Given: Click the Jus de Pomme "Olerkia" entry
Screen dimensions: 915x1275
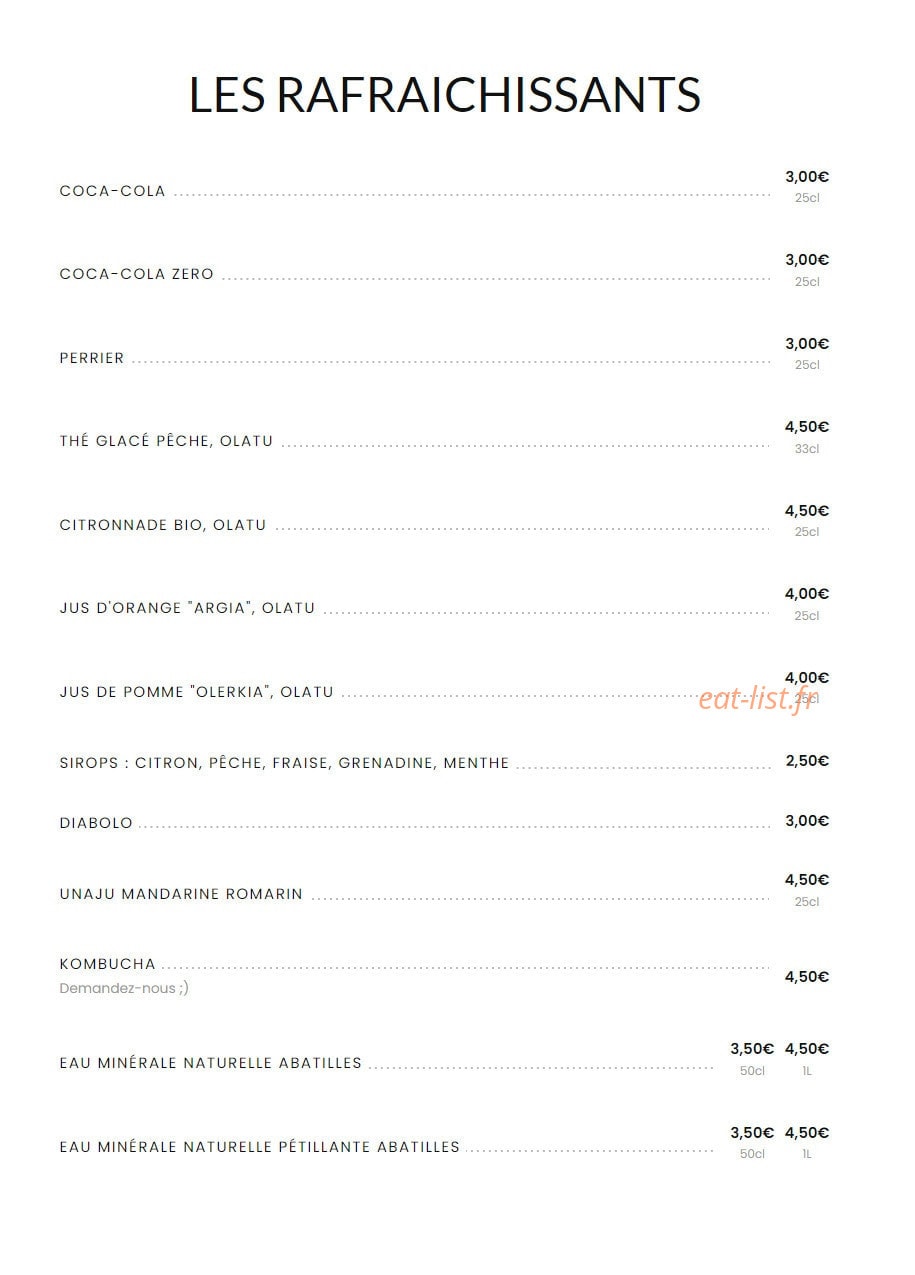Looking at the screenshot, I should (196, 692).
